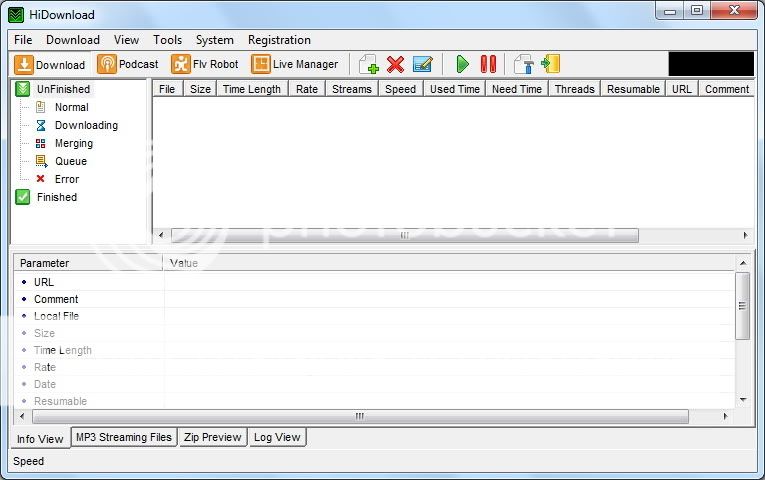Sort by the Comment column header

coord(727,89)
